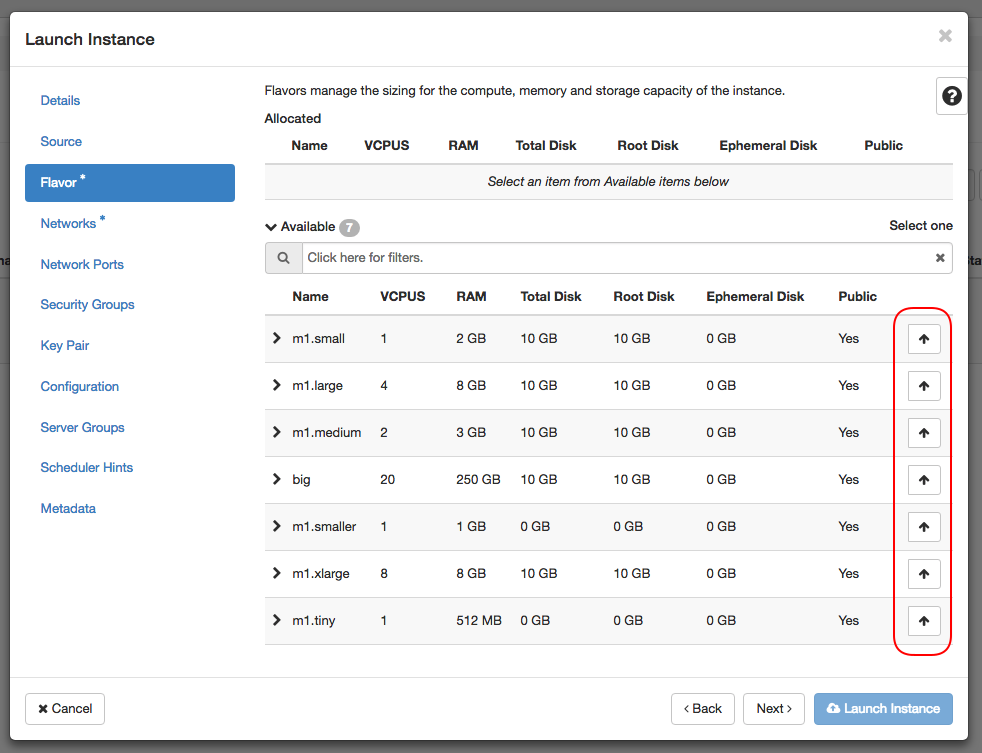Image resolution: width=982 pixels, height=753 pixels.
Task: Click the m1.small flavor name
Action: point(318,338)
